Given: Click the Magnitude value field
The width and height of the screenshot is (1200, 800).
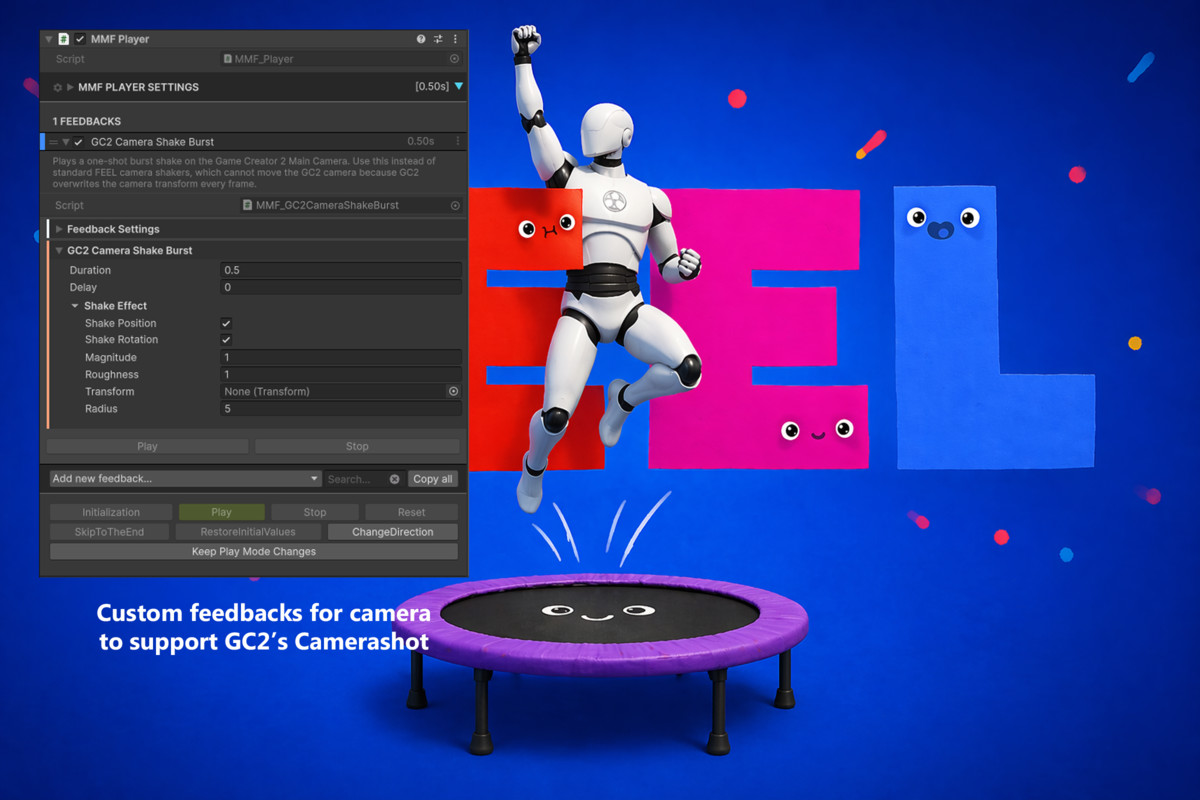Looking at the screenshot, I should click(x=341, y=358).
